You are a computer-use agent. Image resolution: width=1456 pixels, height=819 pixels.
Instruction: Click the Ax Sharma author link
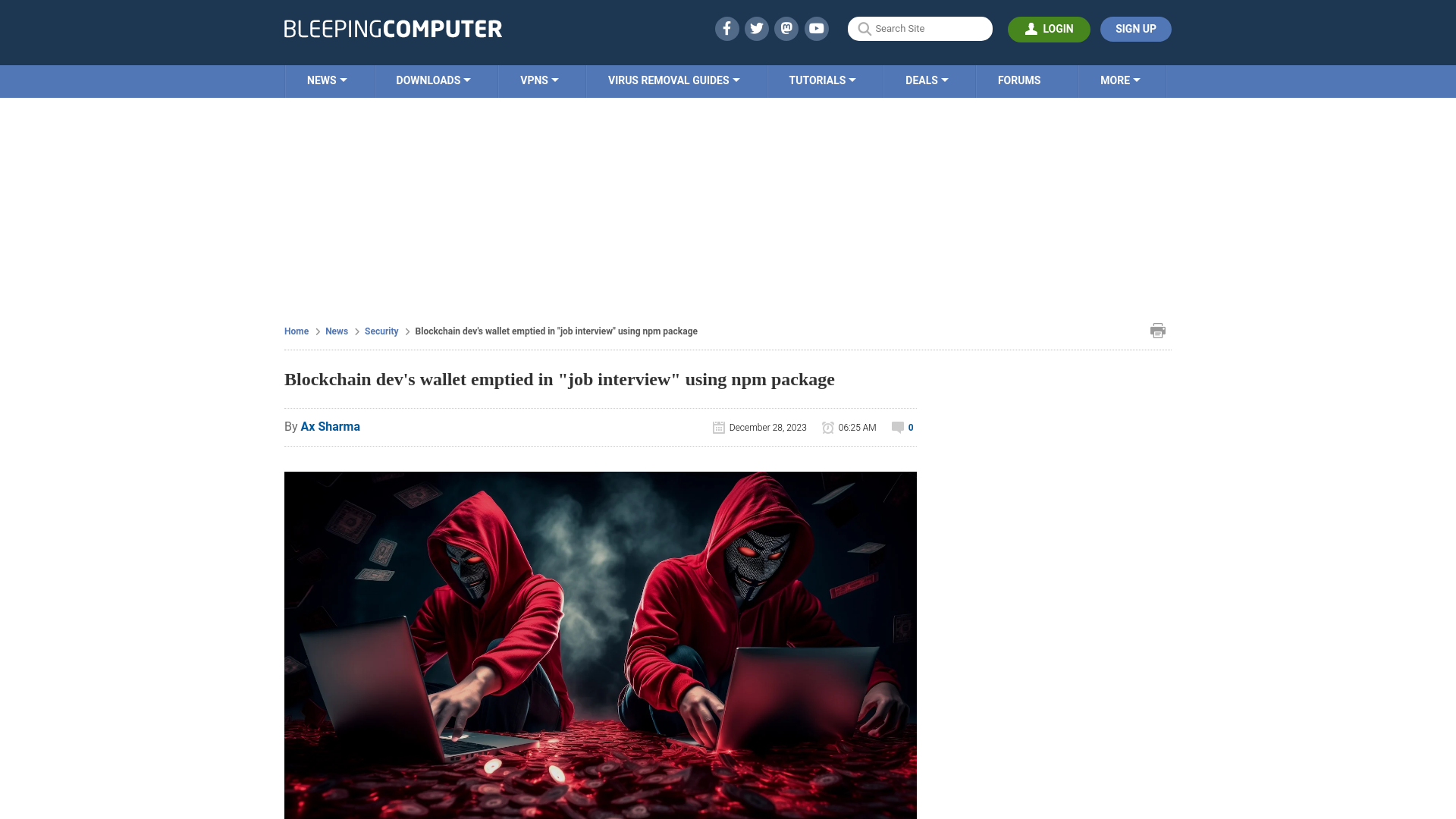pyautogui.click(x=330, y=426)
